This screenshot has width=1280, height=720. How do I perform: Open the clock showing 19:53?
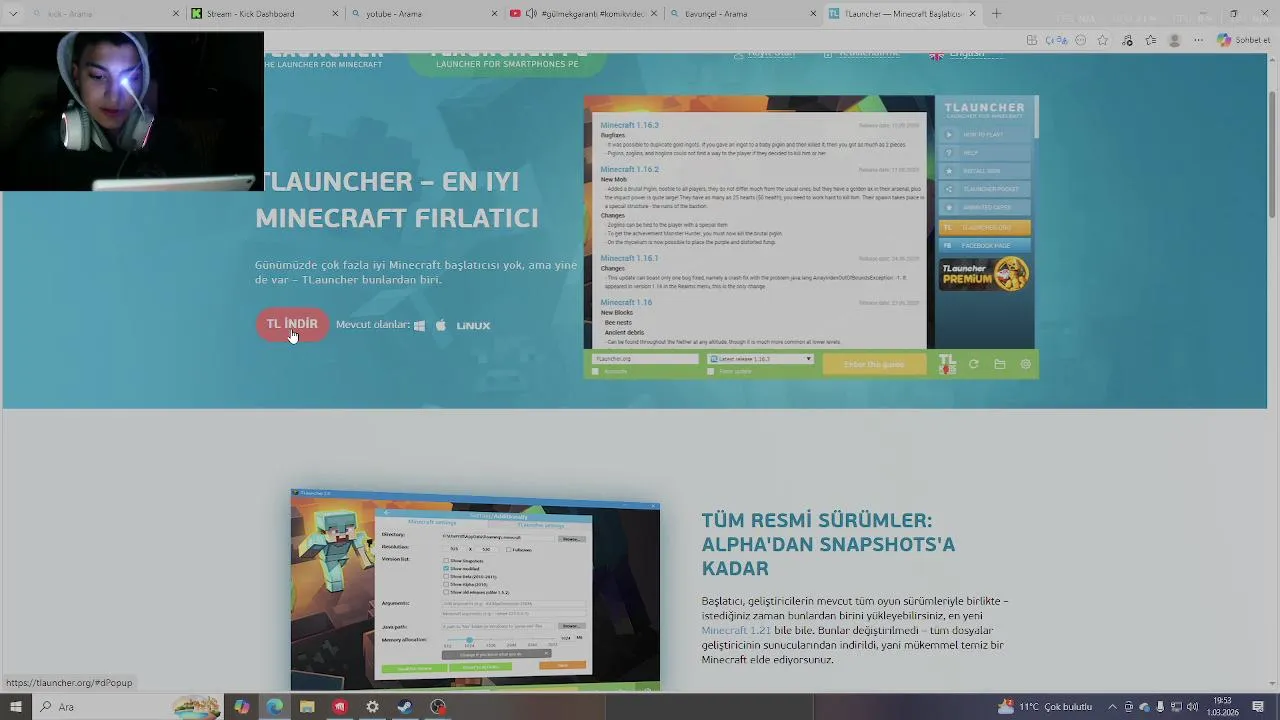pyautogui.click(x=1223, y=707)
